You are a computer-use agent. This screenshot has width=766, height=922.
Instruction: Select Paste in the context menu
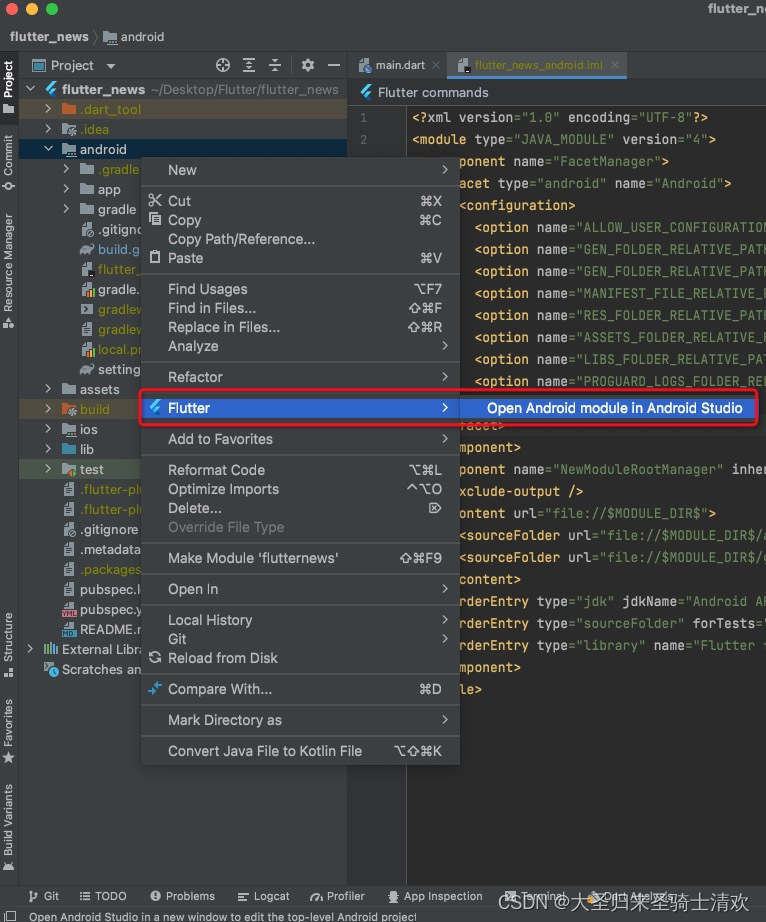[x=300, y=258]
